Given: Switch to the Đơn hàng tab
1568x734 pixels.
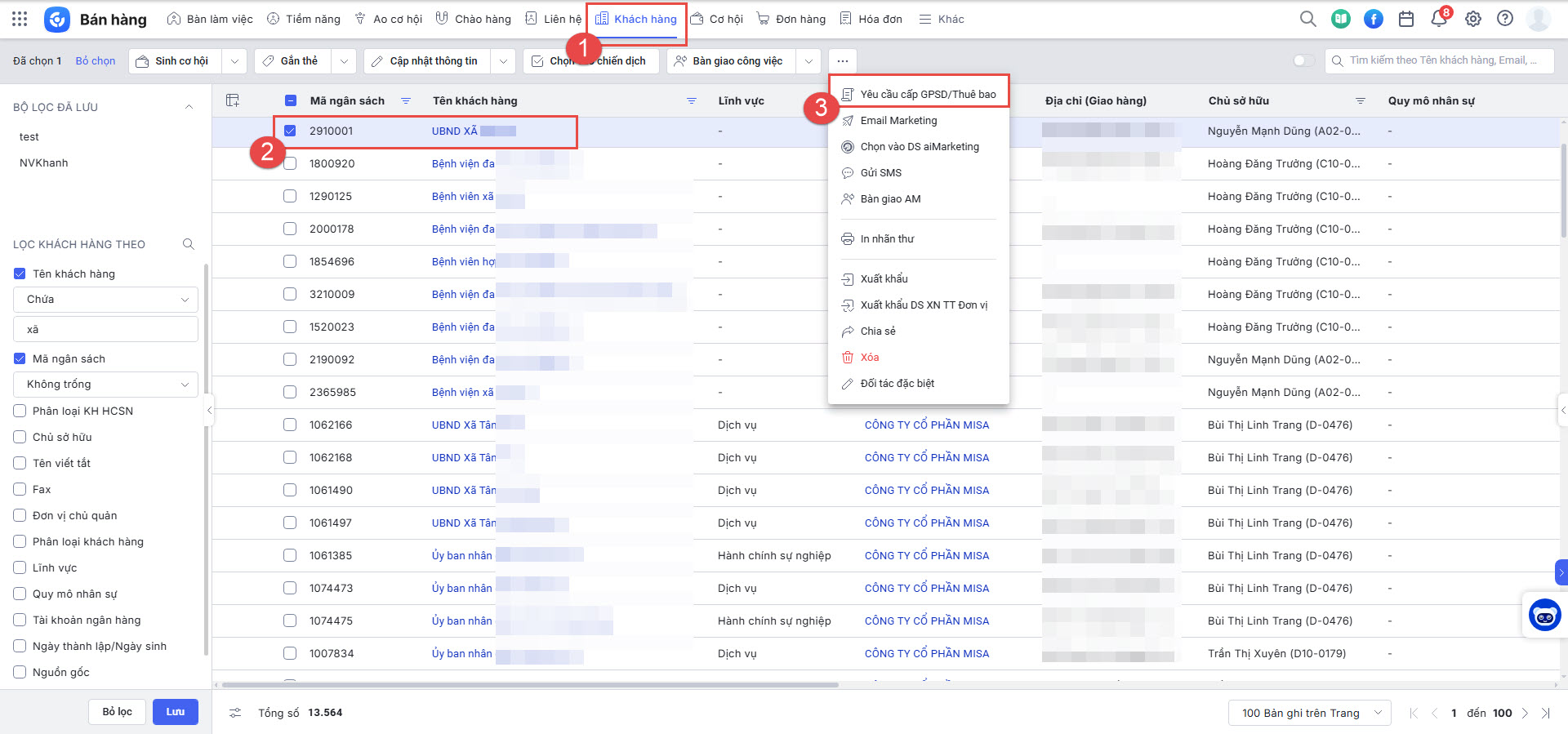Looking at the screenshot, I should 791,19.
